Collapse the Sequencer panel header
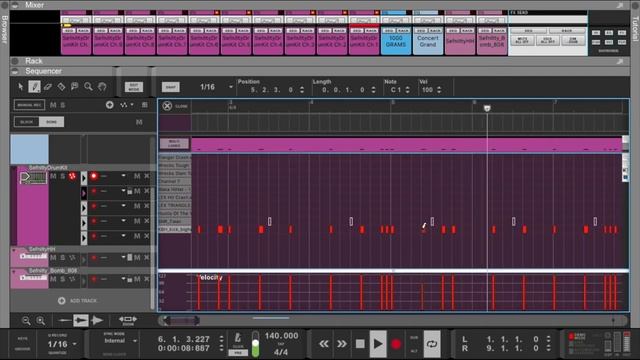640x360 pixels. (16, 71)
